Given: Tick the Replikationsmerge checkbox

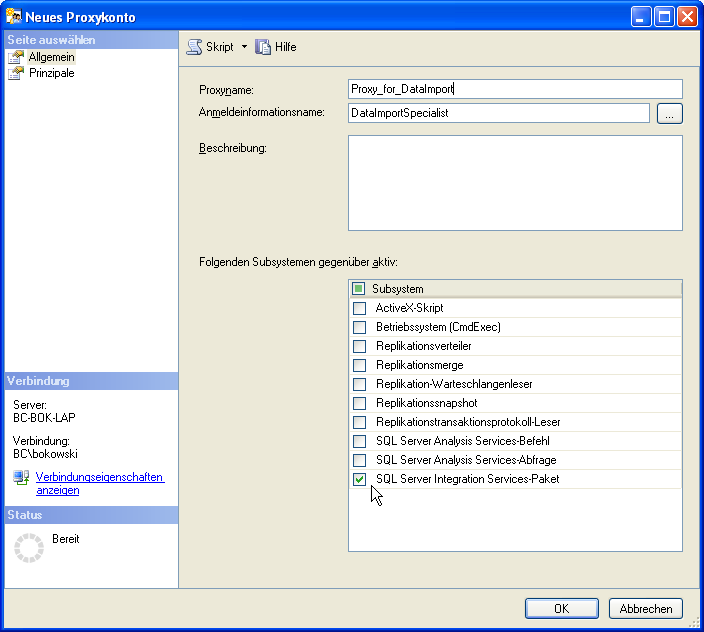Looking at the screenshot, I should point(359,365).
